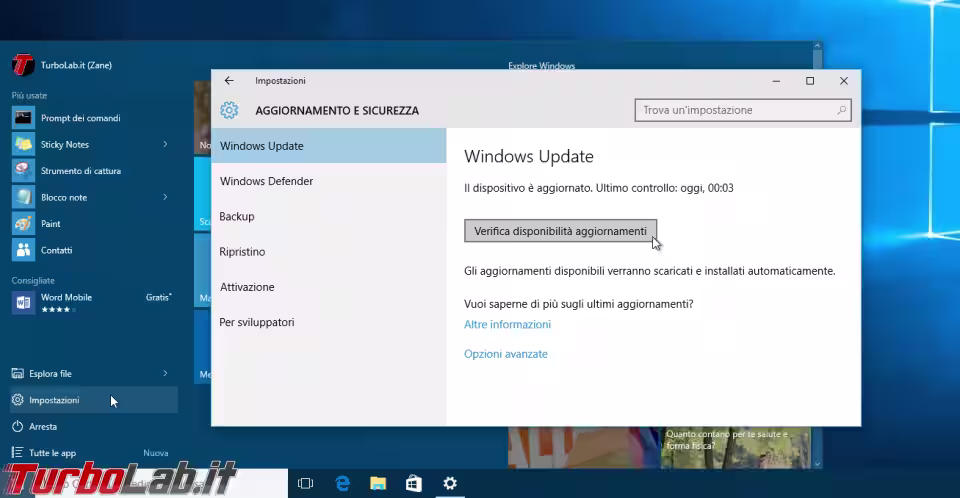Select Windows Update in the sidebar

click(x=329, y=146)
